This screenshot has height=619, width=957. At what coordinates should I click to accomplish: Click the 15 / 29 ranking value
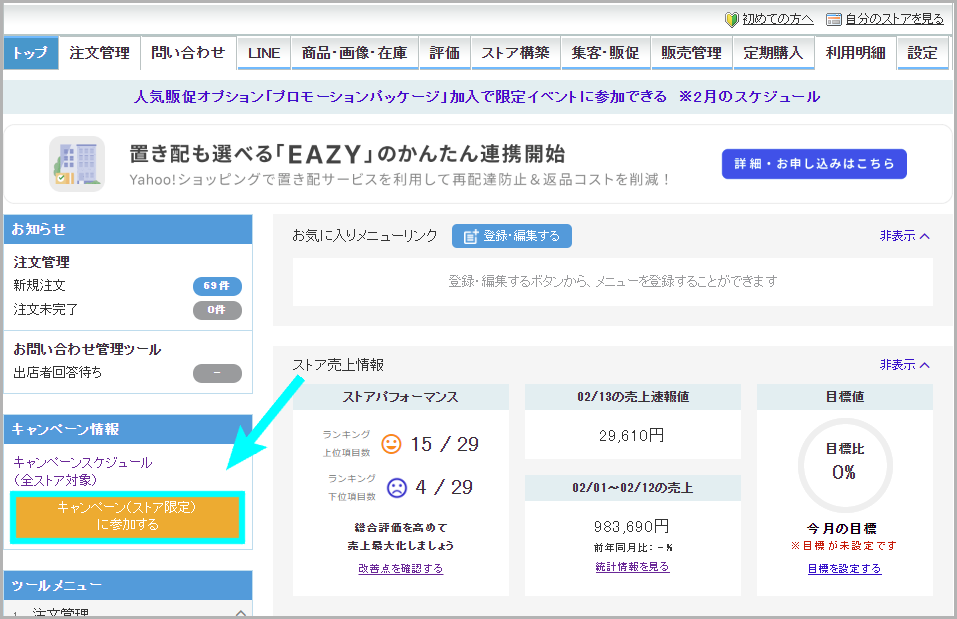point(444,444)
